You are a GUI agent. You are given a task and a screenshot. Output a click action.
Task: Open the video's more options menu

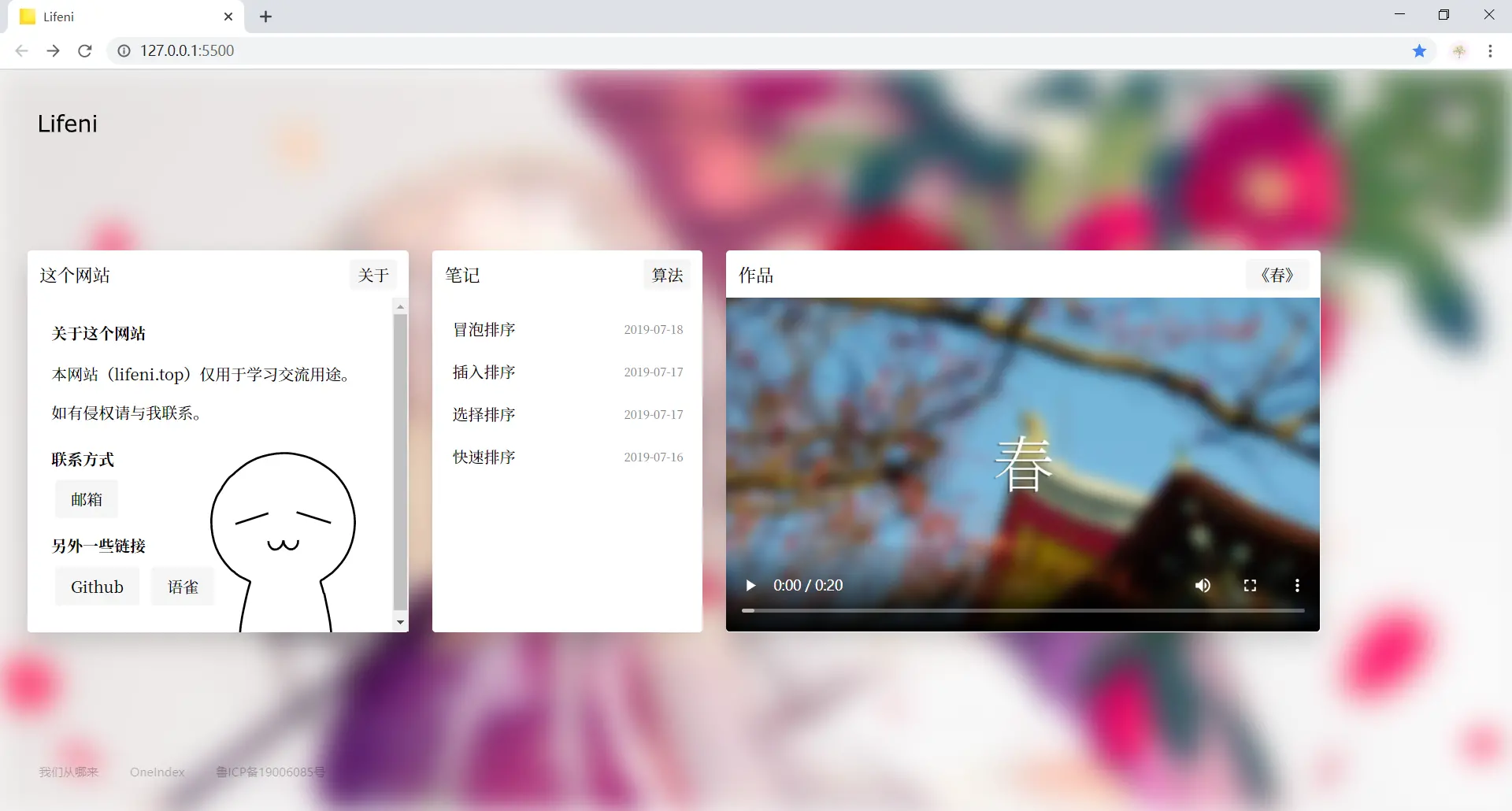1296,585
